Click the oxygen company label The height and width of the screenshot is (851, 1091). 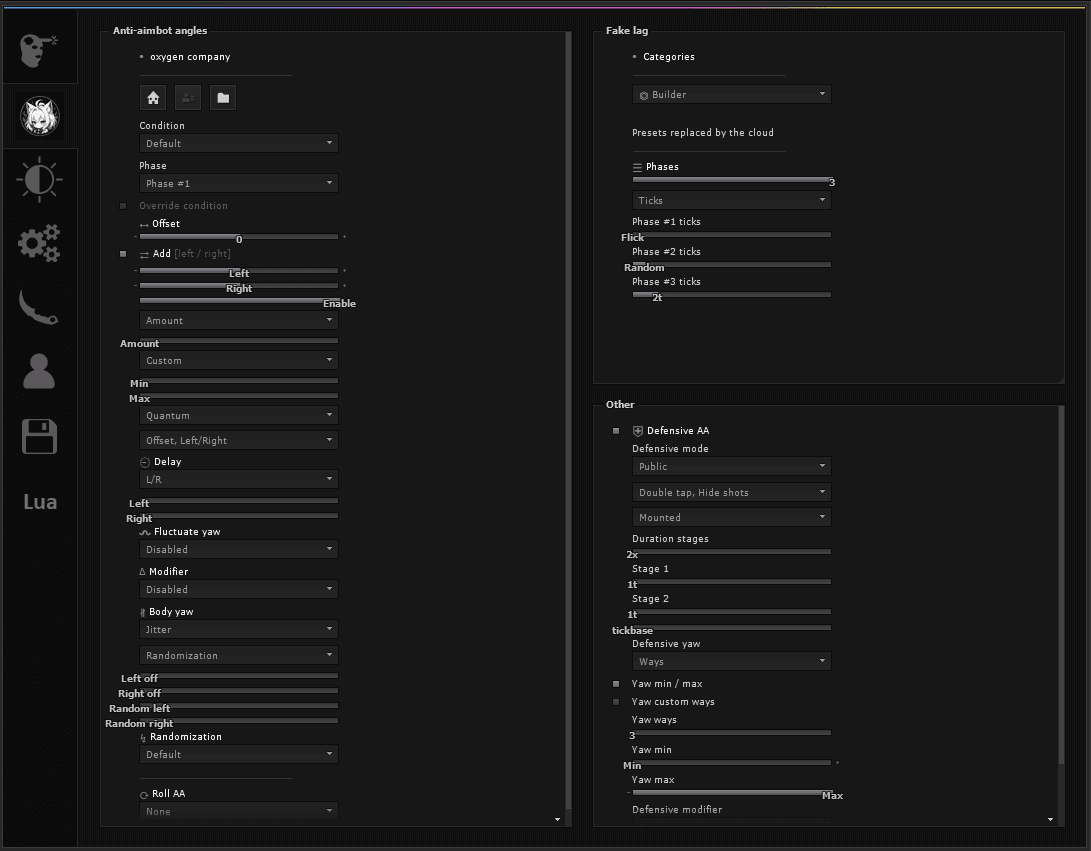tap(190, 57)
